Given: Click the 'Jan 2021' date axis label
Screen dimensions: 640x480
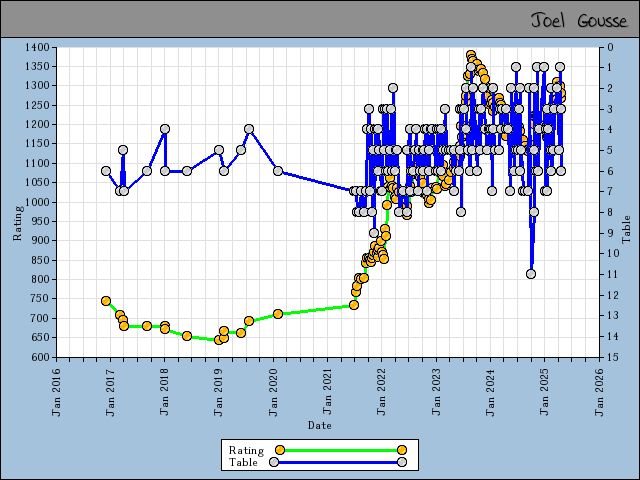Looking at the screenshot, I should click(x=327, y=392).
